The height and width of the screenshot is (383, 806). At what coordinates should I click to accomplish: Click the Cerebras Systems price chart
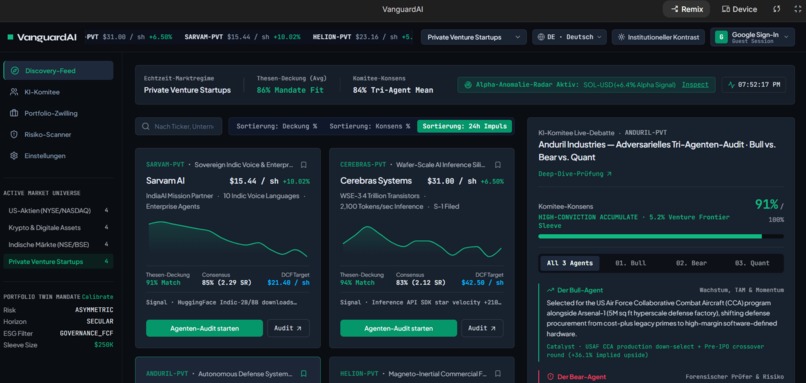(422, 240)
